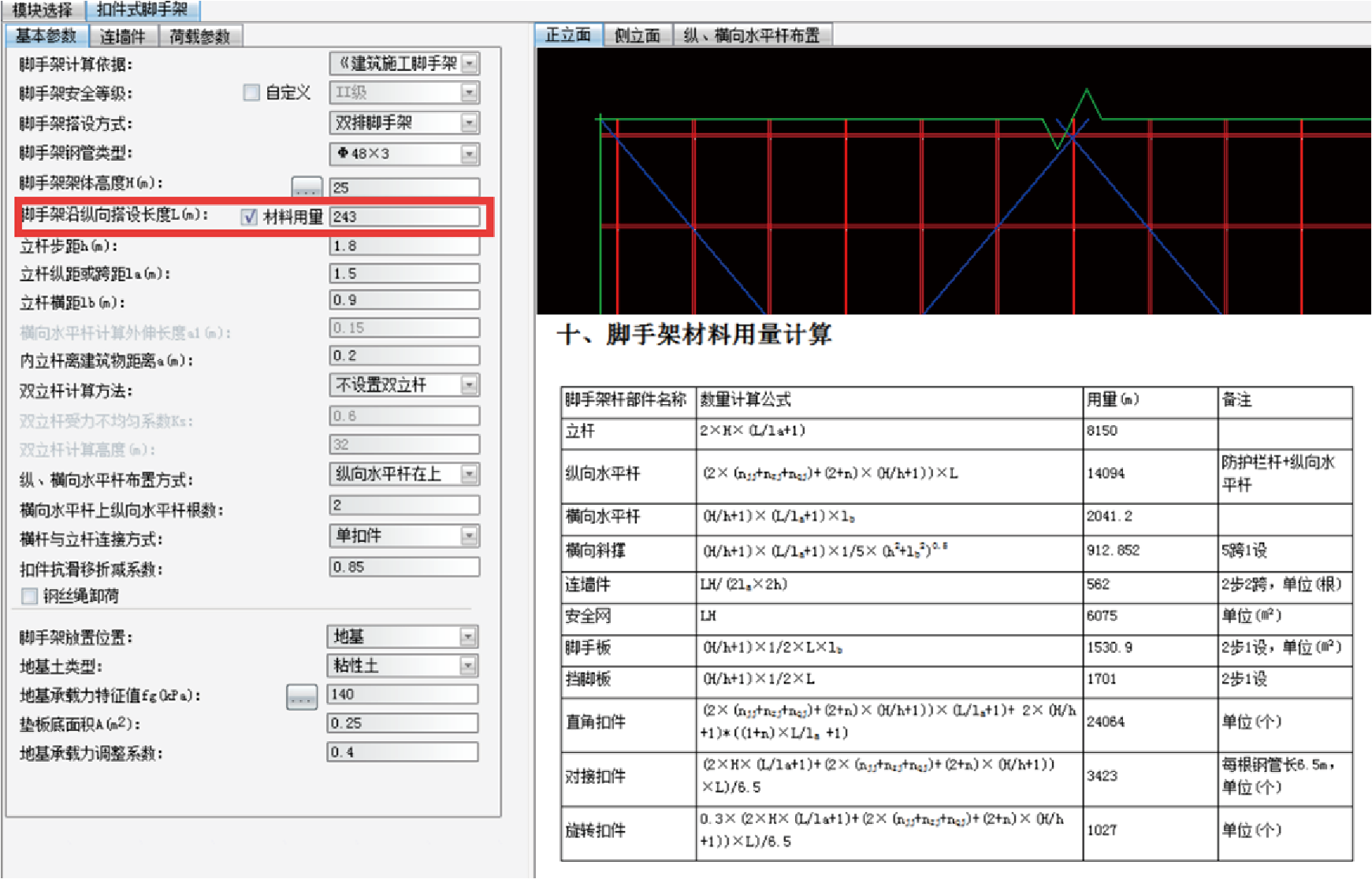
Task: Select the 十、脚手架材料用量计算 heading
Action: (x=694, y=335)
